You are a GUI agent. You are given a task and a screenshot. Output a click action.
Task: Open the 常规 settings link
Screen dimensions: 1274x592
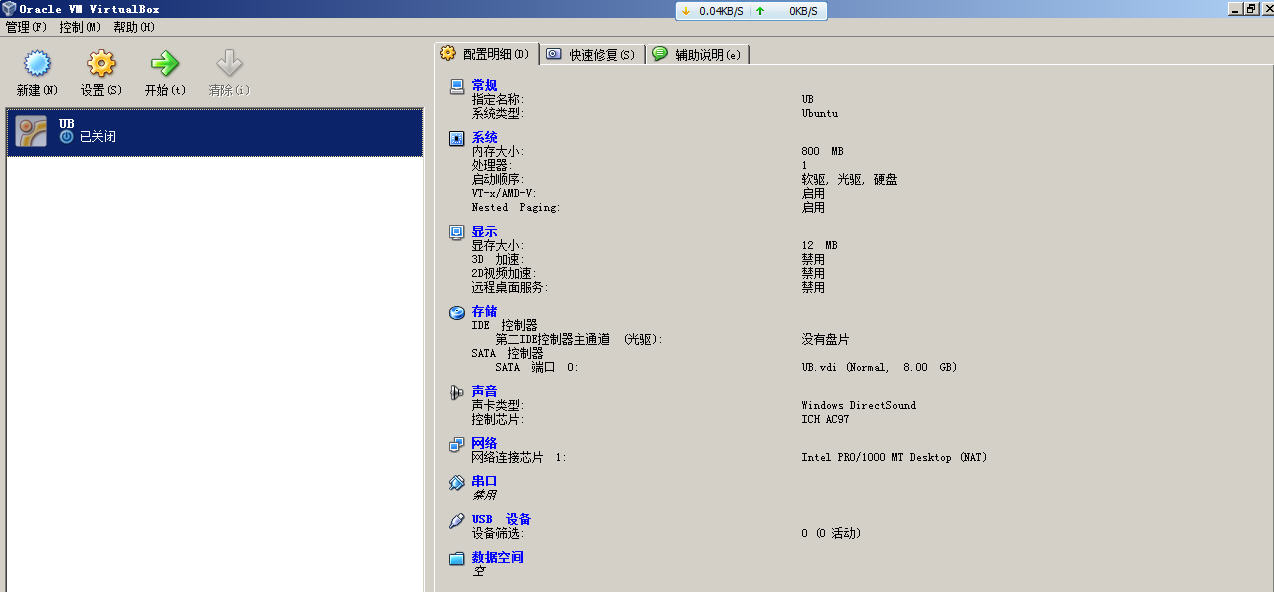pyautogui.click(x=484, y=86)
